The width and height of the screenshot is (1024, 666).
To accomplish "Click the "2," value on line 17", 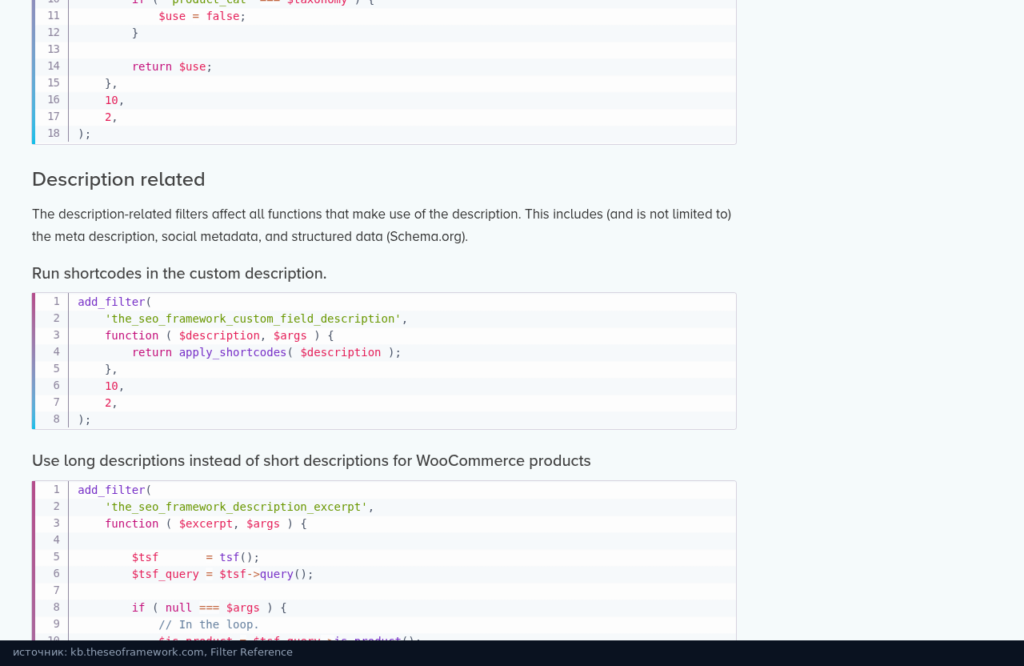I will [111, 117].
